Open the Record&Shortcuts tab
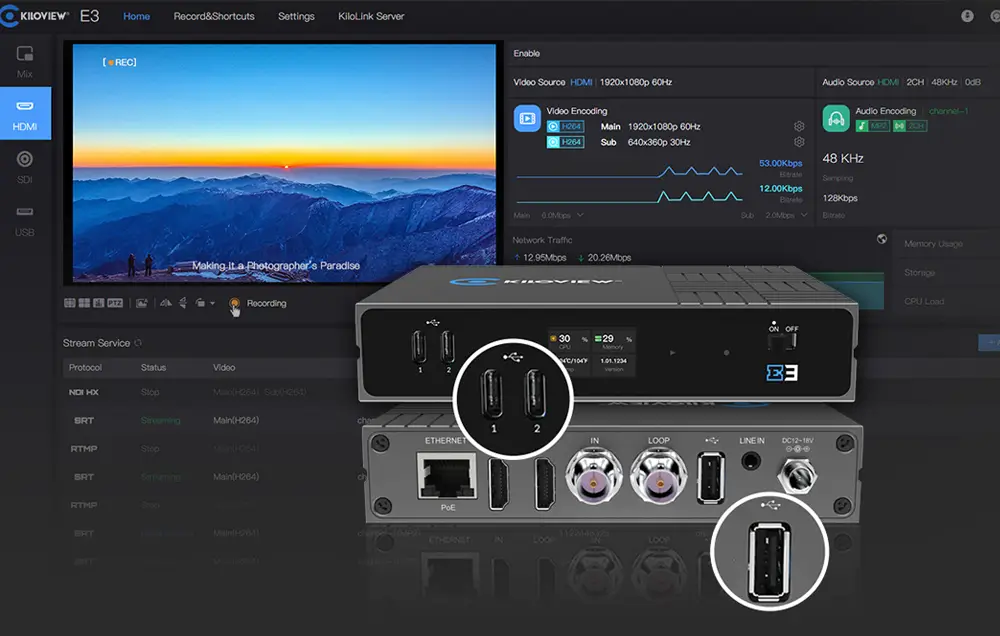Screen dimensions: 1000x636 pyautogui.click(x=214, y=16)
